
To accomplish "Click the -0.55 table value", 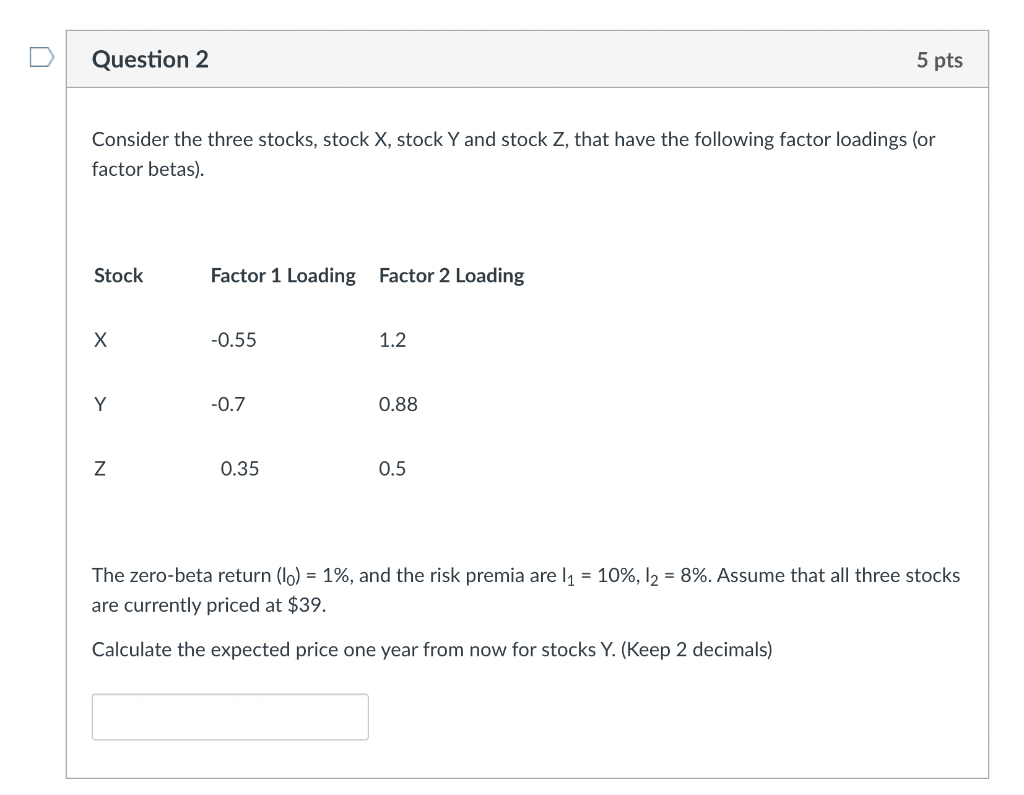I will pyautogui.click(x=233, y=340).
